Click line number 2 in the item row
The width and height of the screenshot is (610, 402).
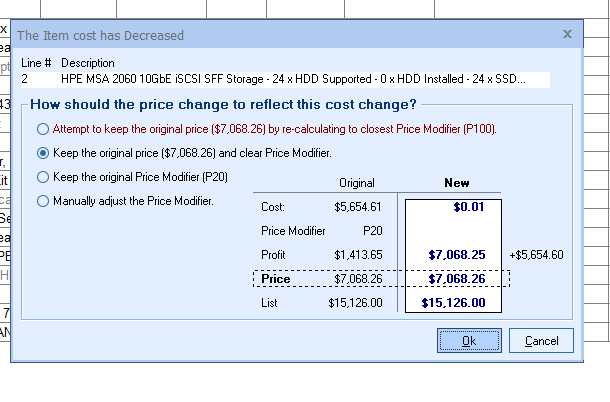[25, 78]
